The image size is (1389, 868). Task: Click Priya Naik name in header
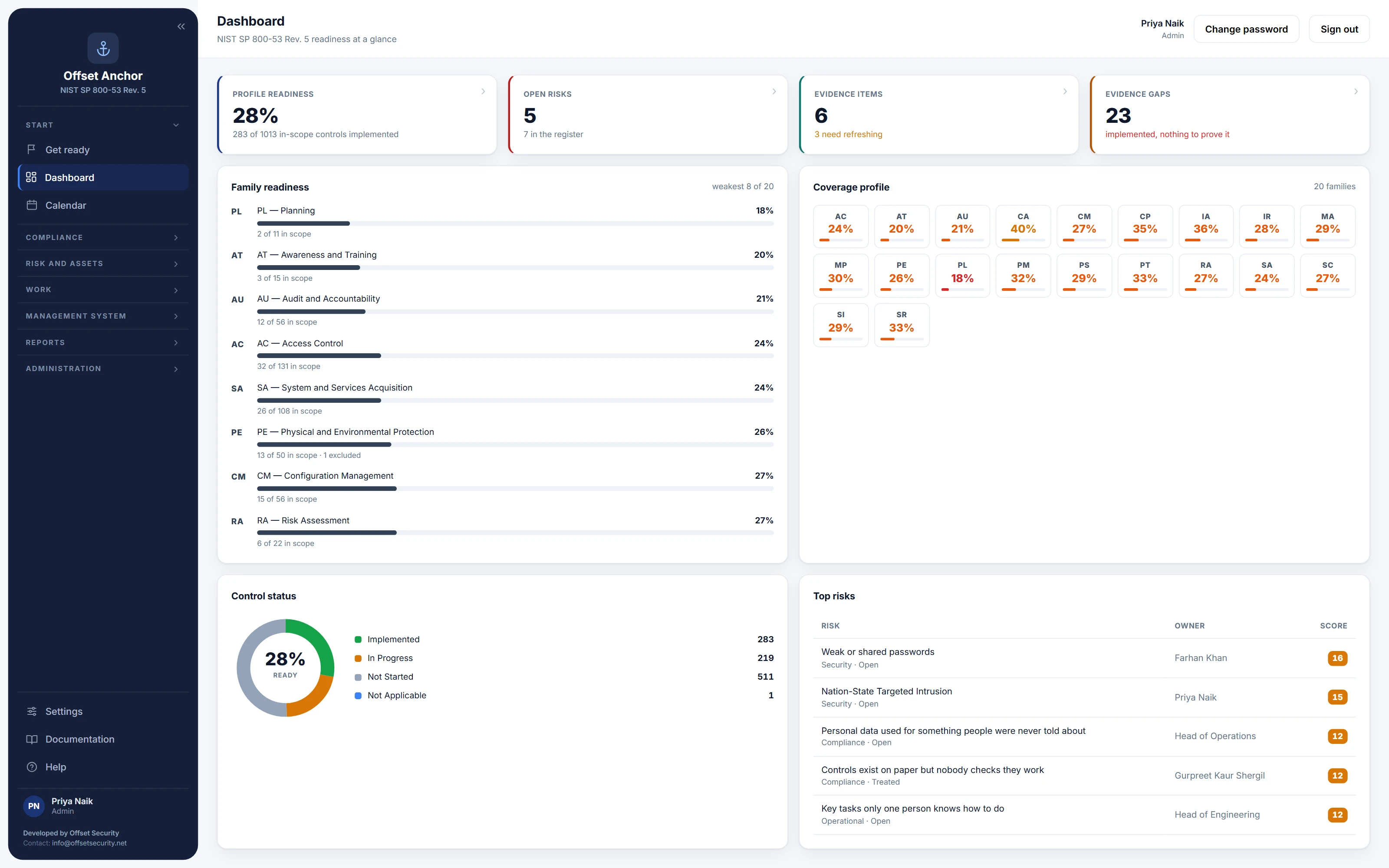(1162, 23)
